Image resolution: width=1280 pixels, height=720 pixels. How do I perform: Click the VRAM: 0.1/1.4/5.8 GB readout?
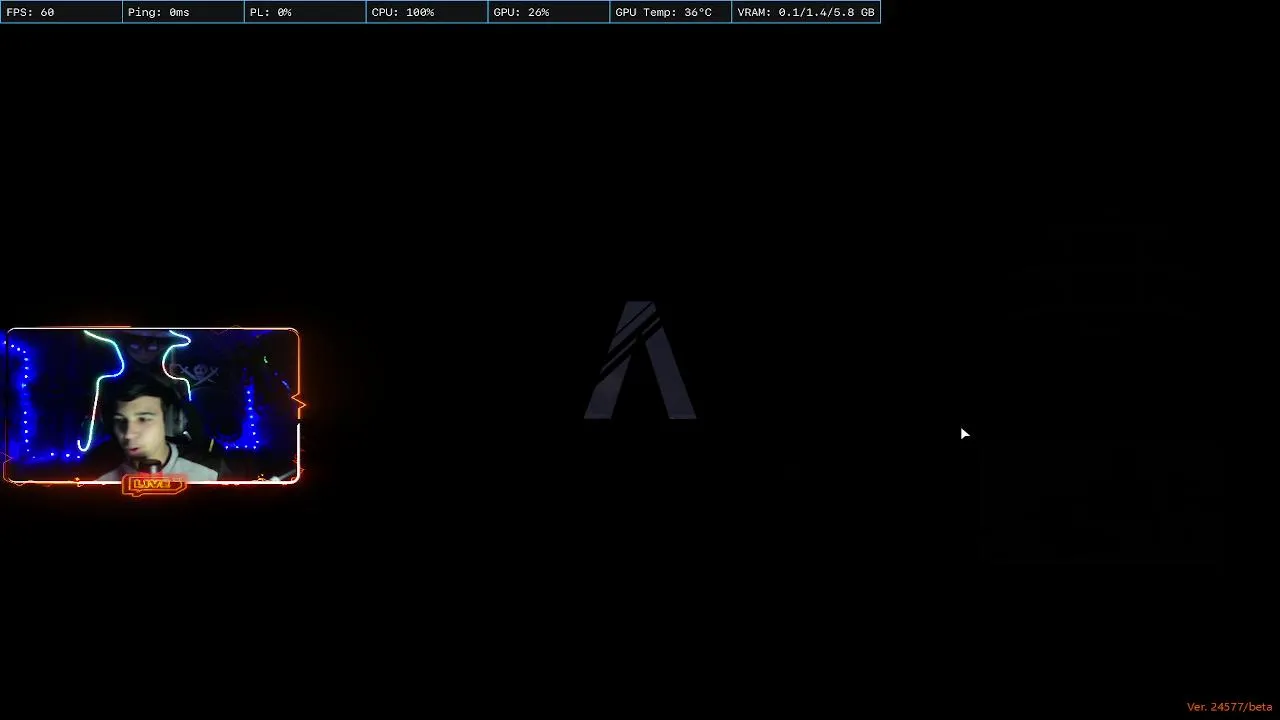click(x=806, y=12)
